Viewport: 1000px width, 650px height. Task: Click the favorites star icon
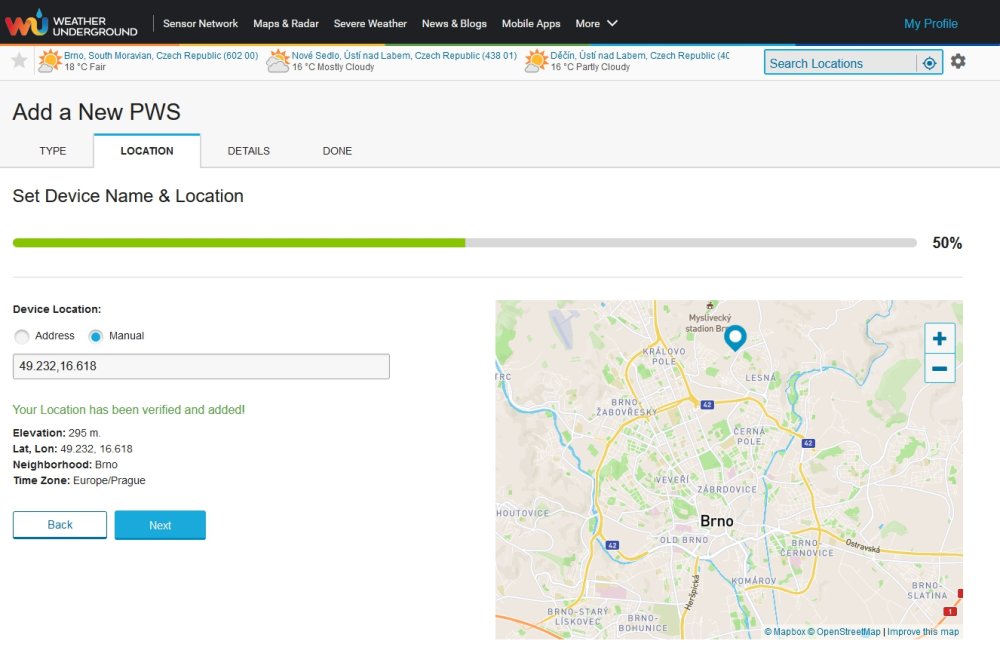point(19,61)
